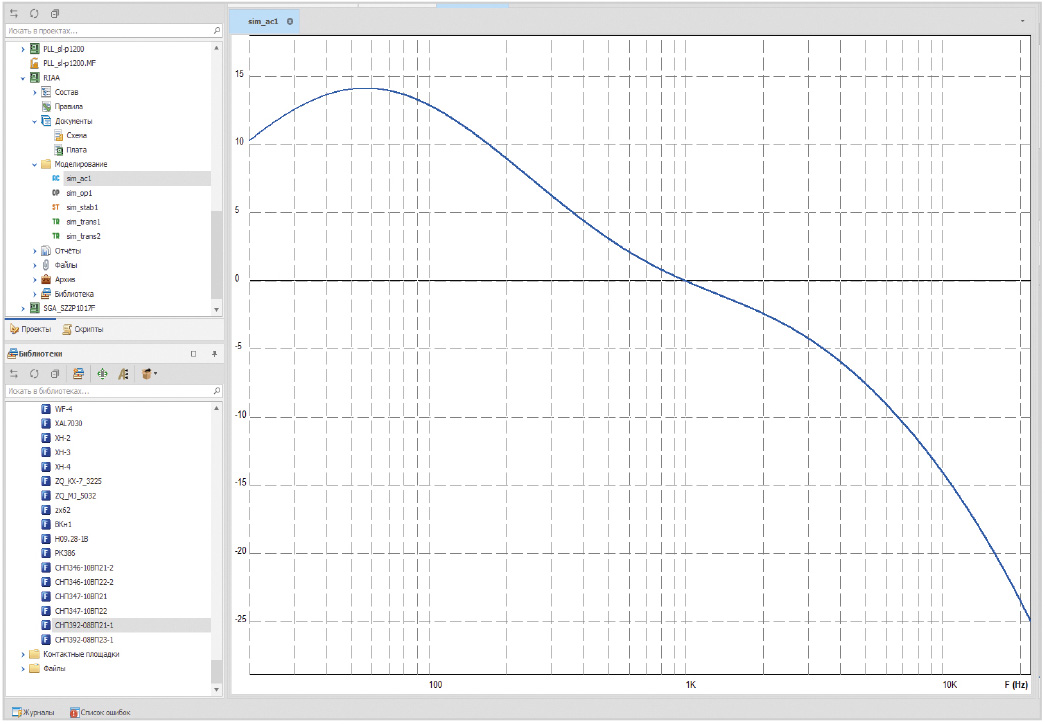The width and height of the screenshot is (1045, 724).
Task: Select the XAL7030 footprint in the library list
Action: [68, 423]
